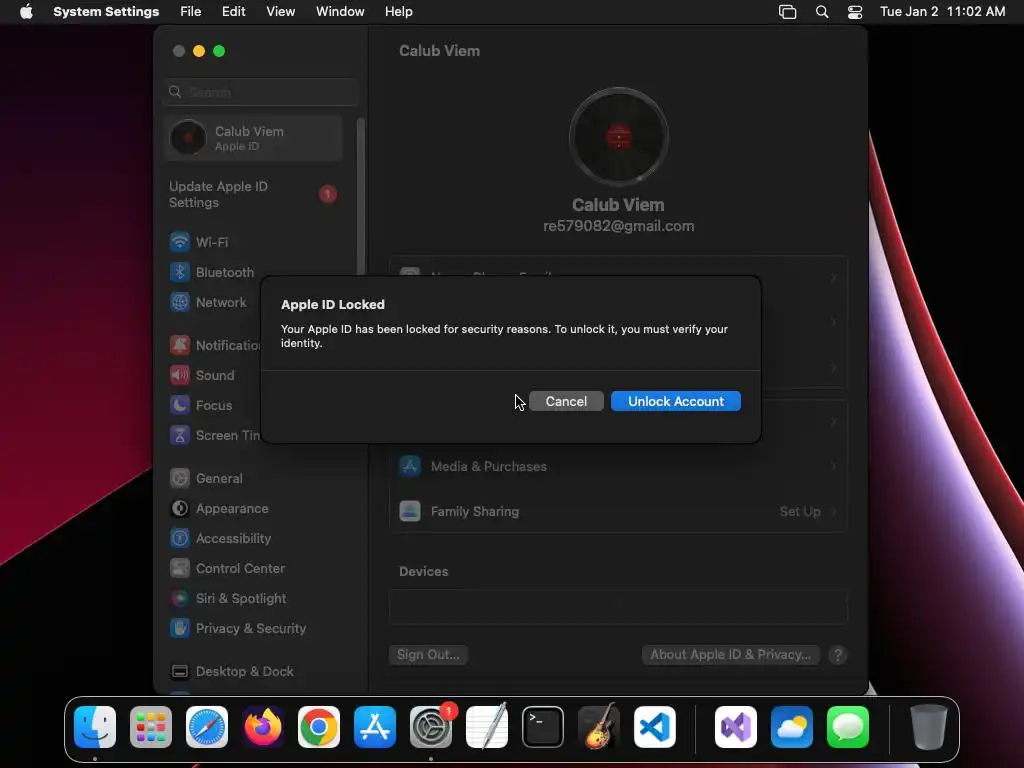Select Privacy & Security icon in sidebar
Screen dimensions: 1024x768
click(x=180, y=628)
